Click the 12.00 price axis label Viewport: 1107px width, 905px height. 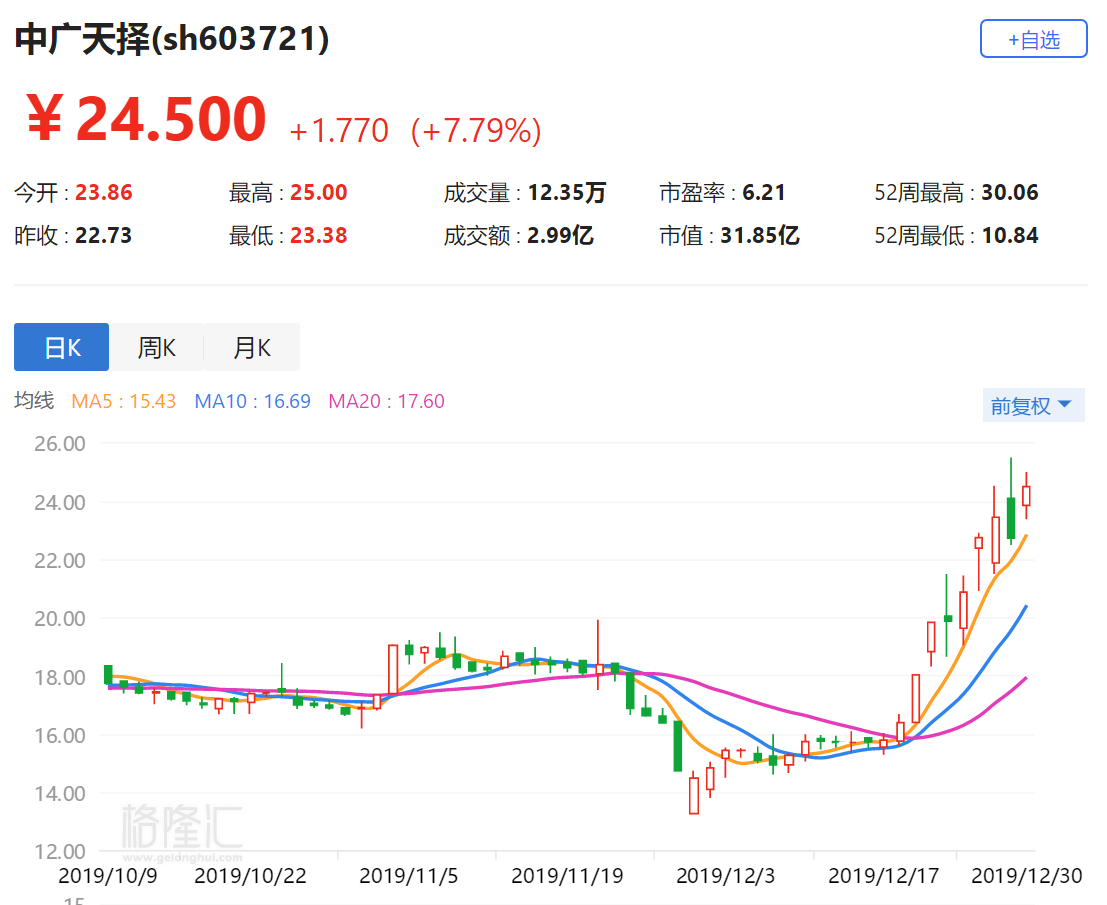click(x=60, y=851)
